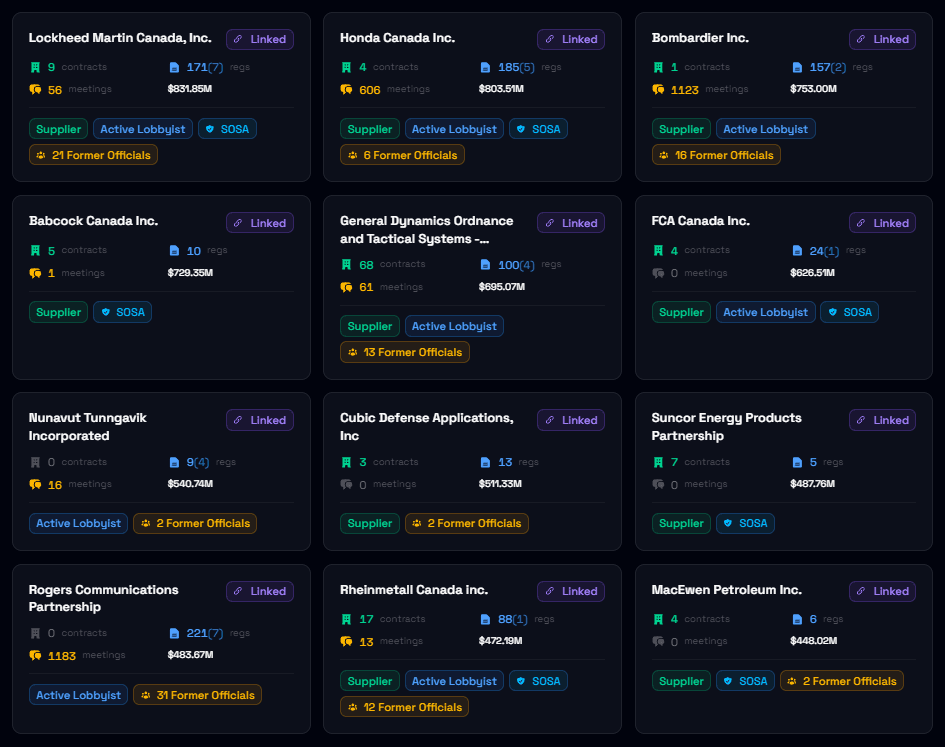945x747 pixels.
Task: Click the shield icon in Babcock's SOSA tag
Action: [x=106, y=312]
